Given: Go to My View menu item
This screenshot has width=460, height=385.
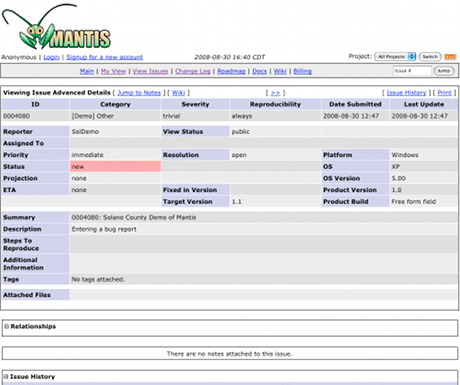Looking at the screenshot, I should pos(113,71).
